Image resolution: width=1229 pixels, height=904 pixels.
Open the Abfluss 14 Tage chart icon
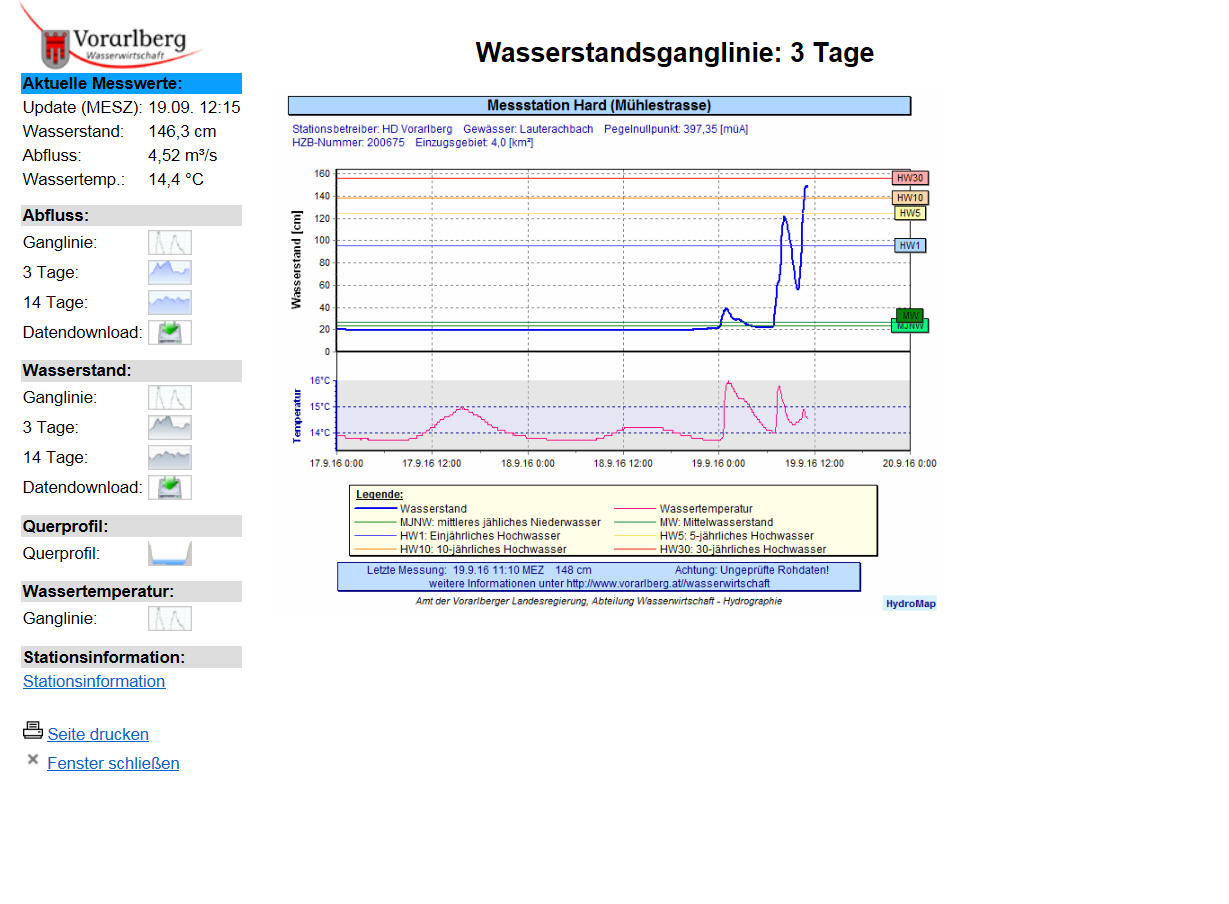tap(170, 303)
